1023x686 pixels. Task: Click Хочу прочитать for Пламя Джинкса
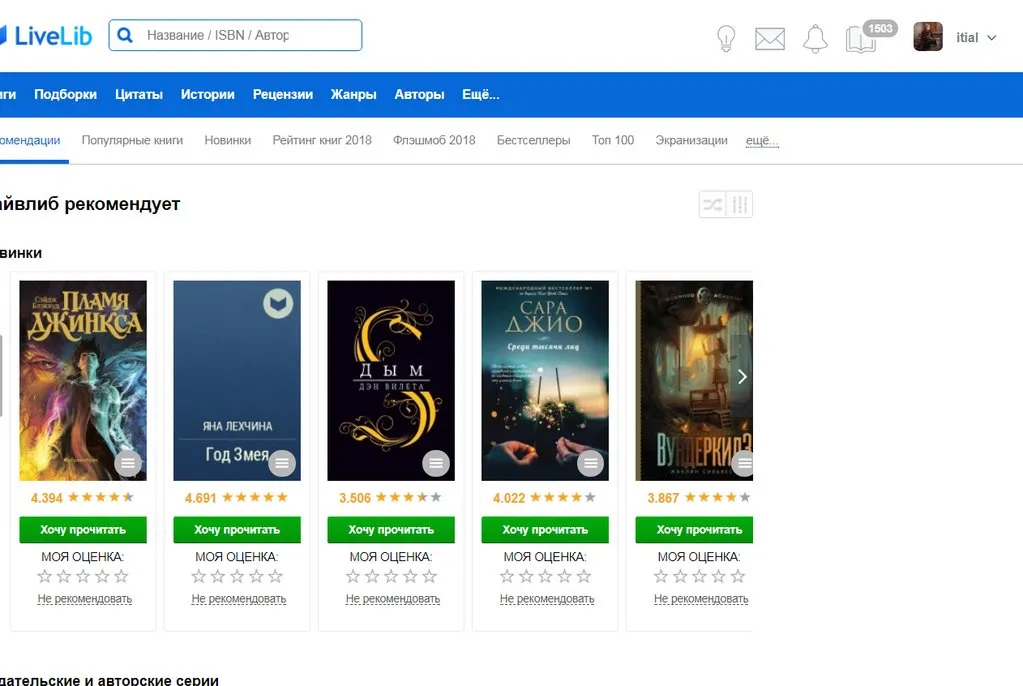[x=83, y=530]
